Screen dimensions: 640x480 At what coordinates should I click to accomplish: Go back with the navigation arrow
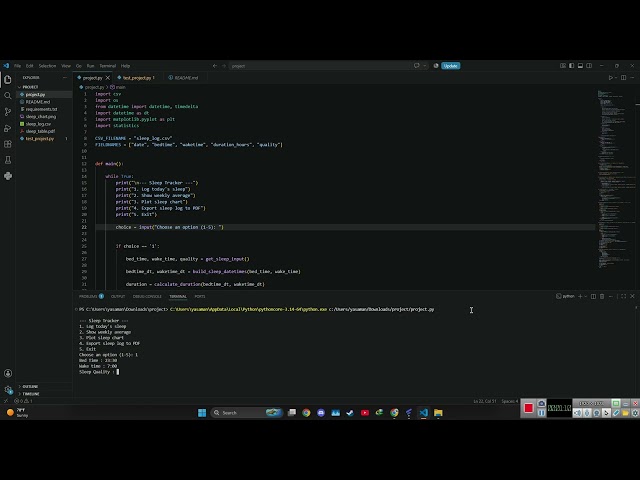click(215, 66)
